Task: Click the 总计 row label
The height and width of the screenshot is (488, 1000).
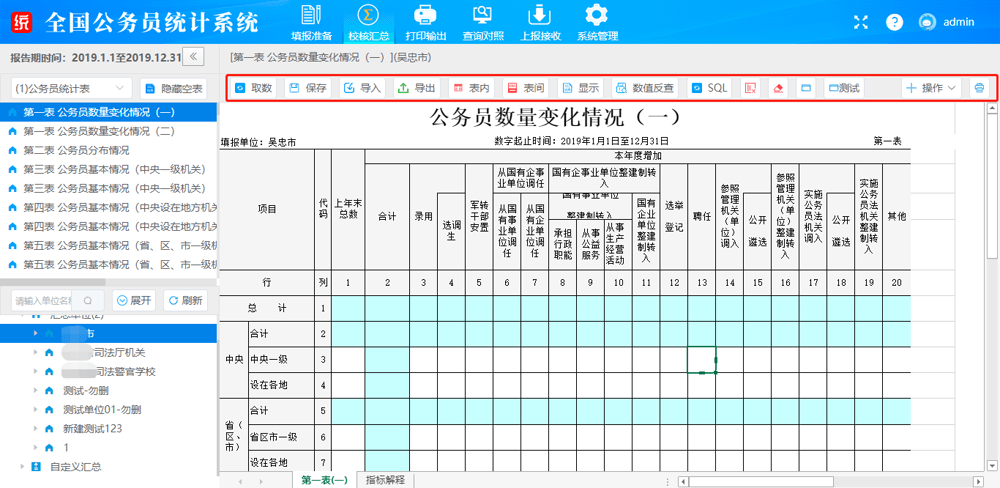Action: pos(267,309)
